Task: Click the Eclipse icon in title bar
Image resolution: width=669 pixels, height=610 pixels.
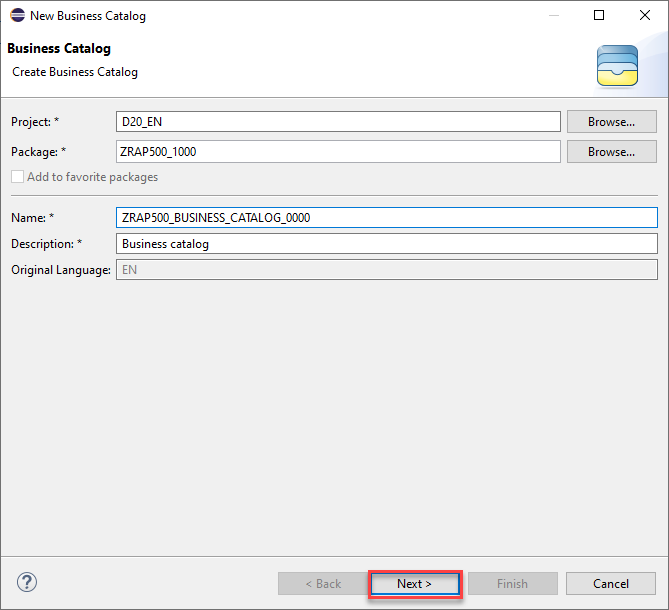Action: 17,15
